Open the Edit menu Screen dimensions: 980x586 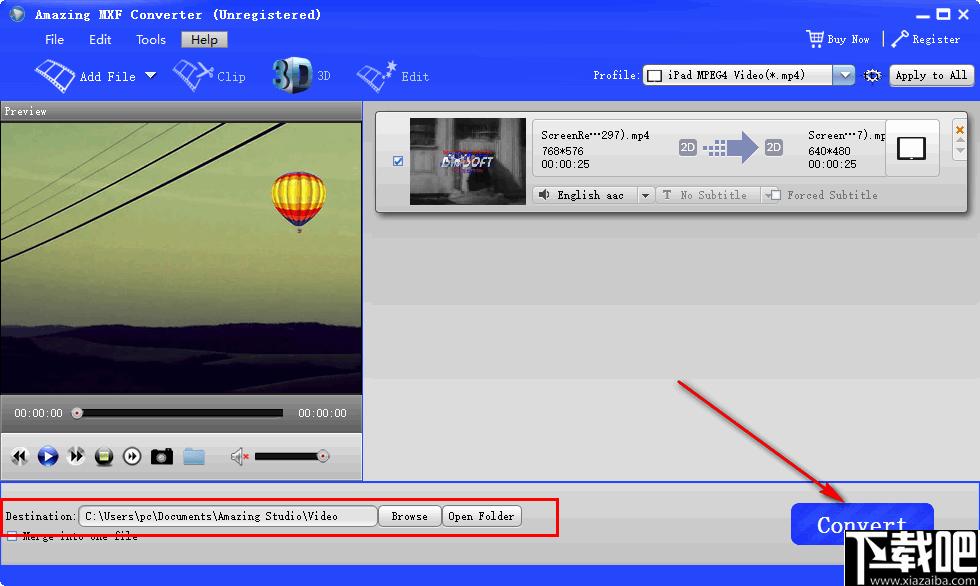pos(100,40)
